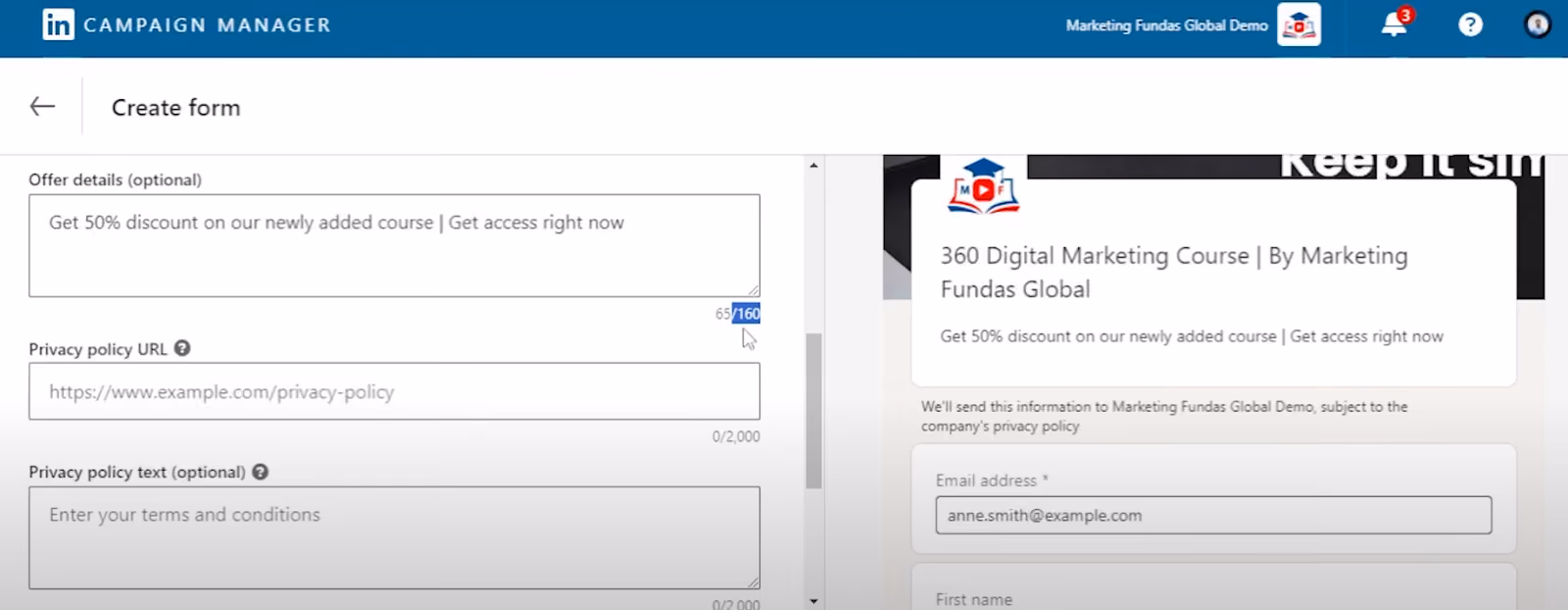Click the Marketing Fundas account logo in header
1568x610 pixels.
click(1298, 25)
